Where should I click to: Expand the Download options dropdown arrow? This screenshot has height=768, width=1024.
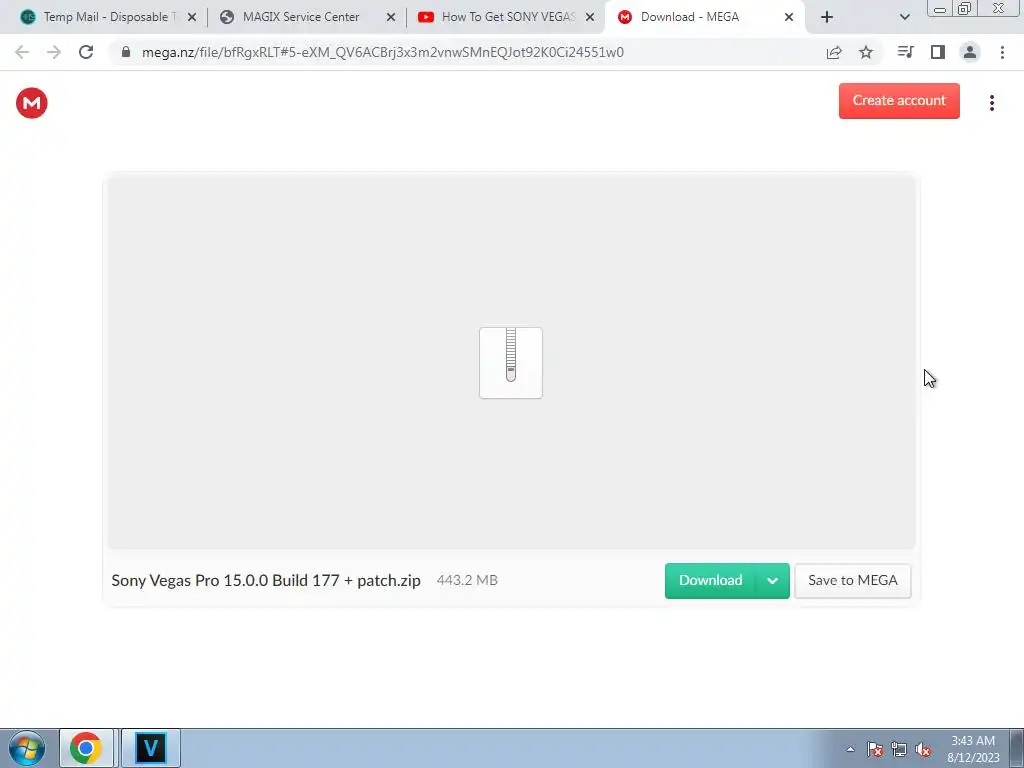click(x=773, y=581)
